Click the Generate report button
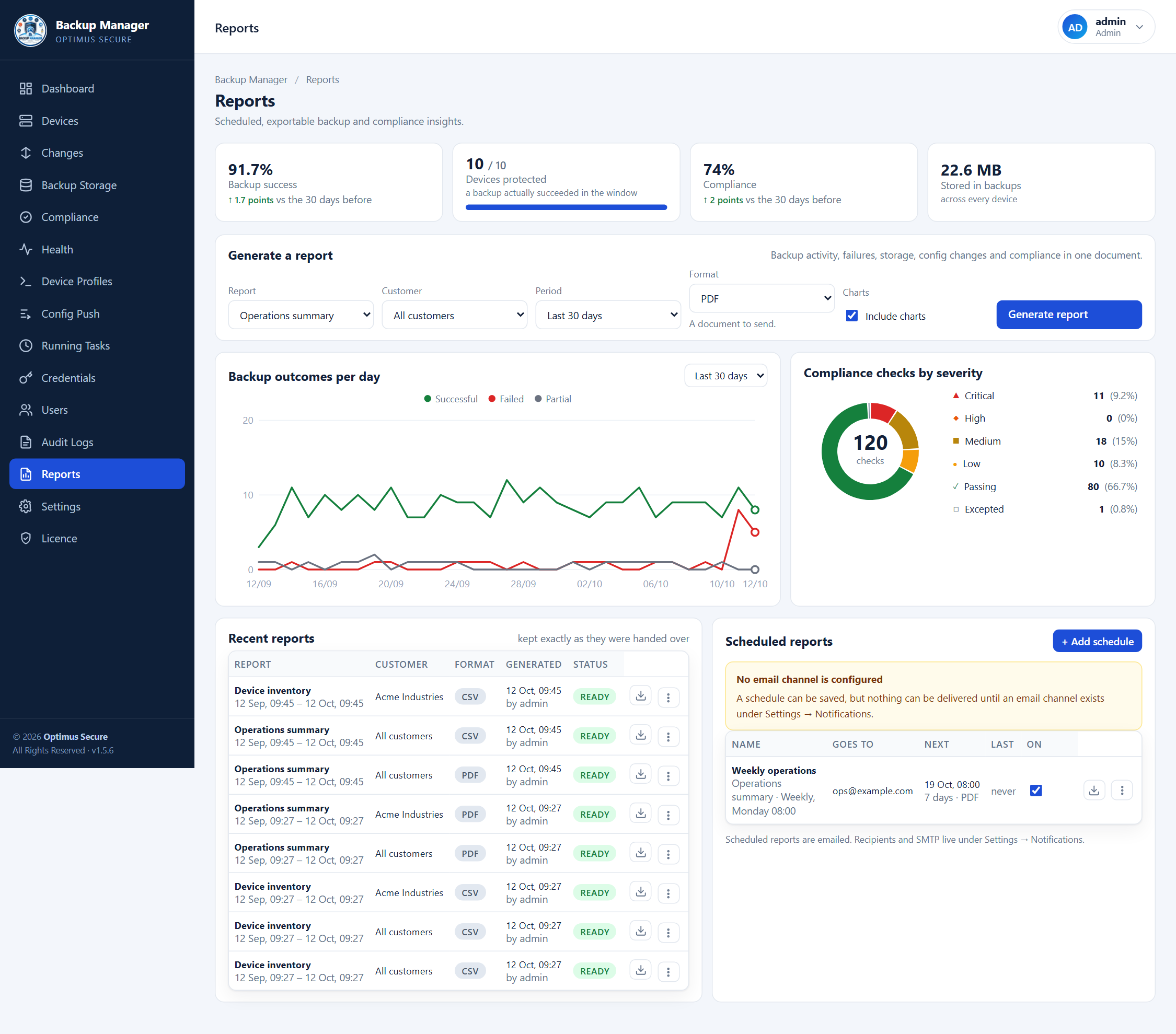1176x1034 pixels. coord(1068,315)
